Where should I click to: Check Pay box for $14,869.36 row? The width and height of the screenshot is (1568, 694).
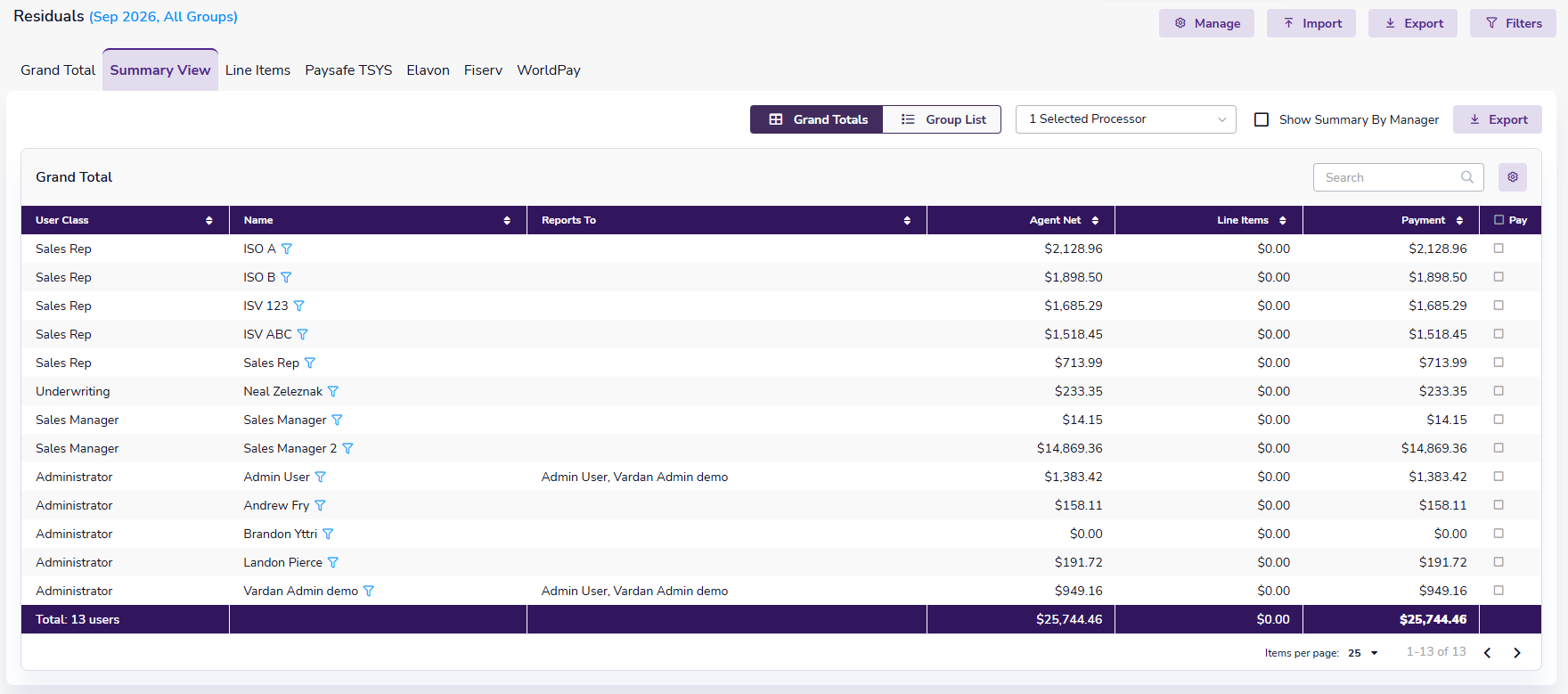pyautogui.click(x=1499, y=448)
